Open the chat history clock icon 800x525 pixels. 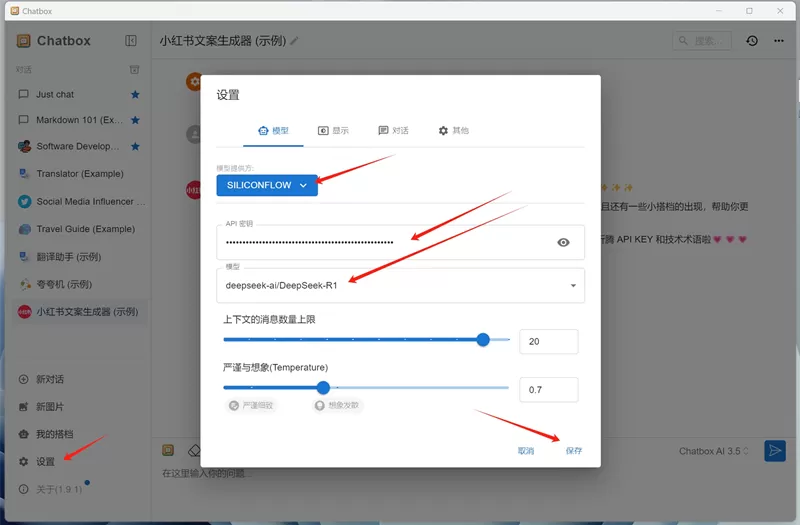[752, 41]
